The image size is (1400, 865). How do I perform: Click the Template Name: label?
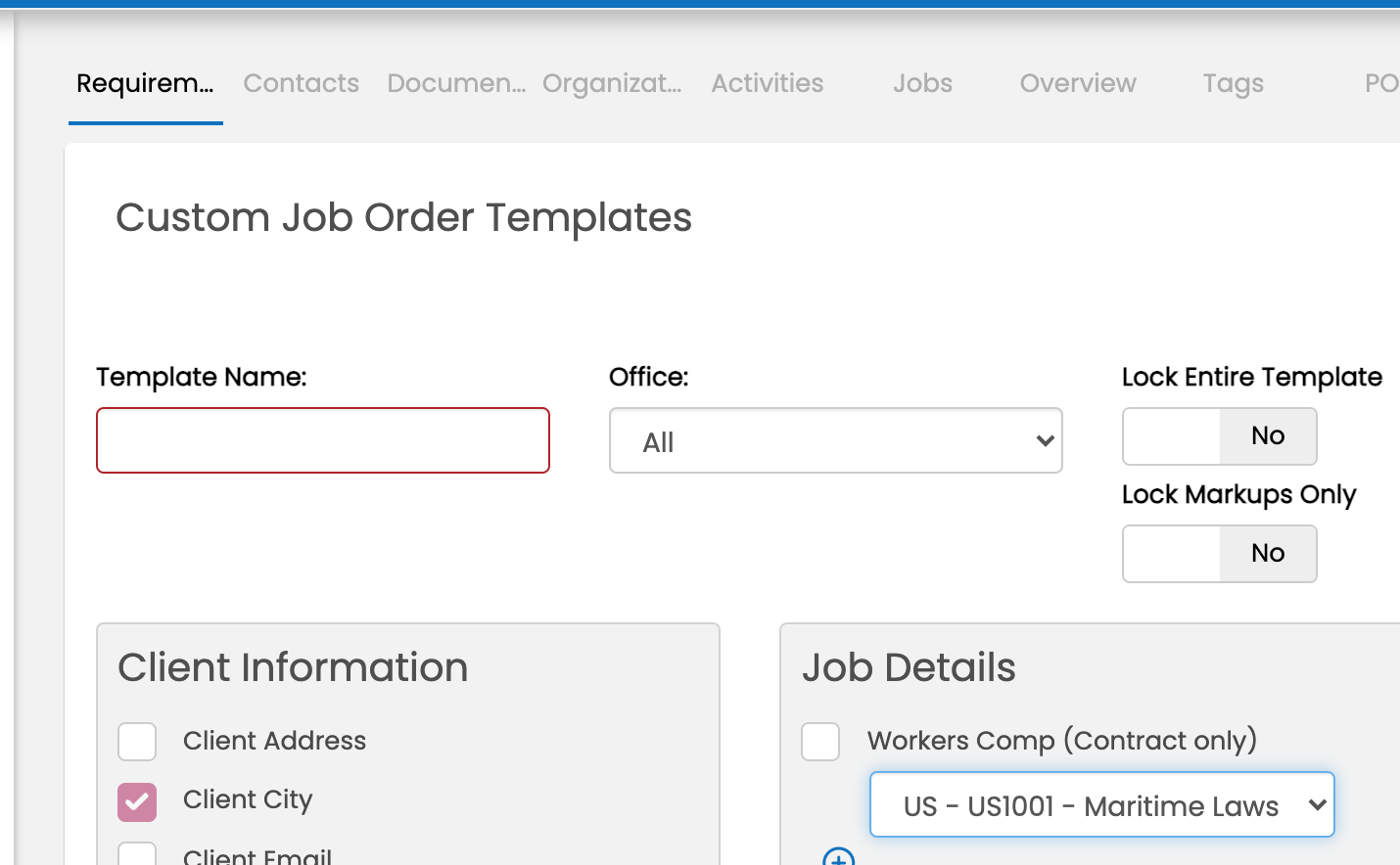point(202,377)
